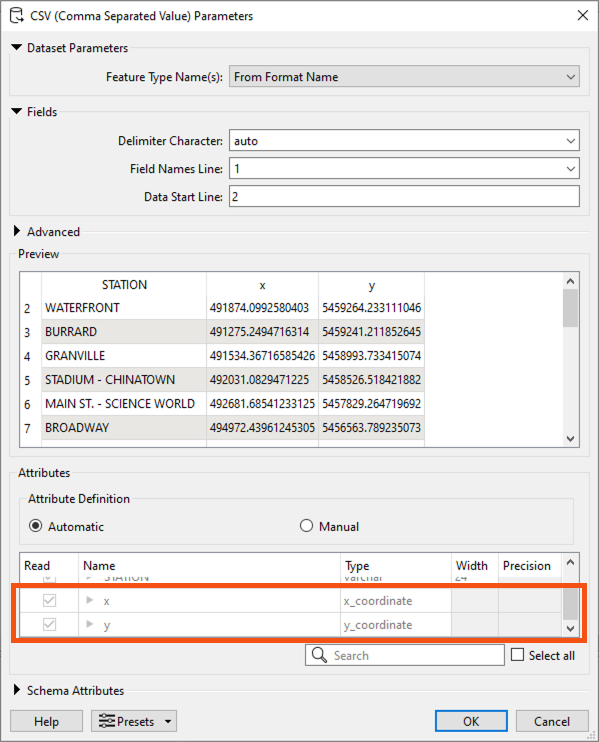Click the Precision column header
Screen dimensions: 599x742
point(529,565)
